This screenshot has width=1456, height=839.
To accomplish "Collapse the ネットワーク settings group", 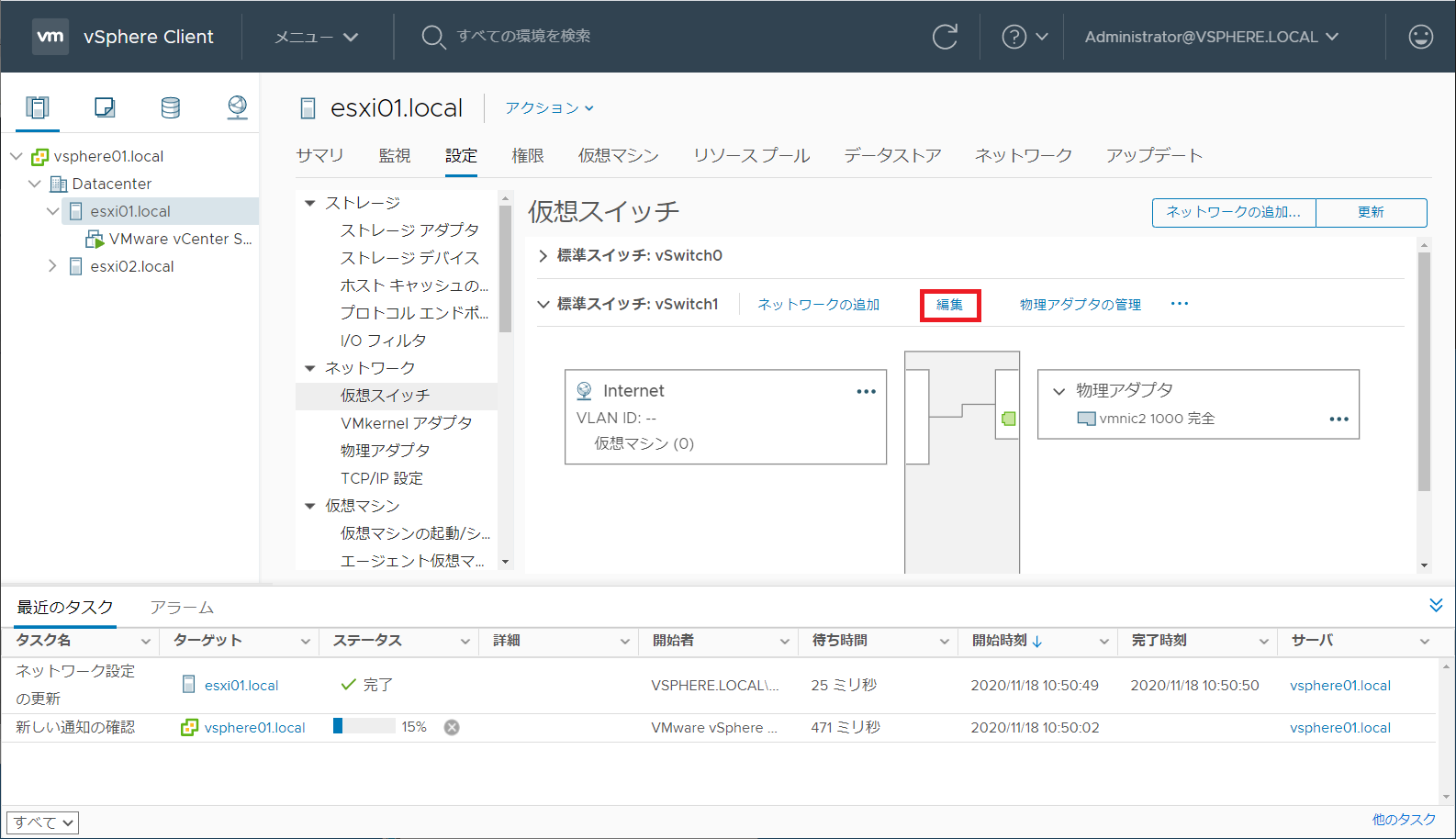I will 309,368.
